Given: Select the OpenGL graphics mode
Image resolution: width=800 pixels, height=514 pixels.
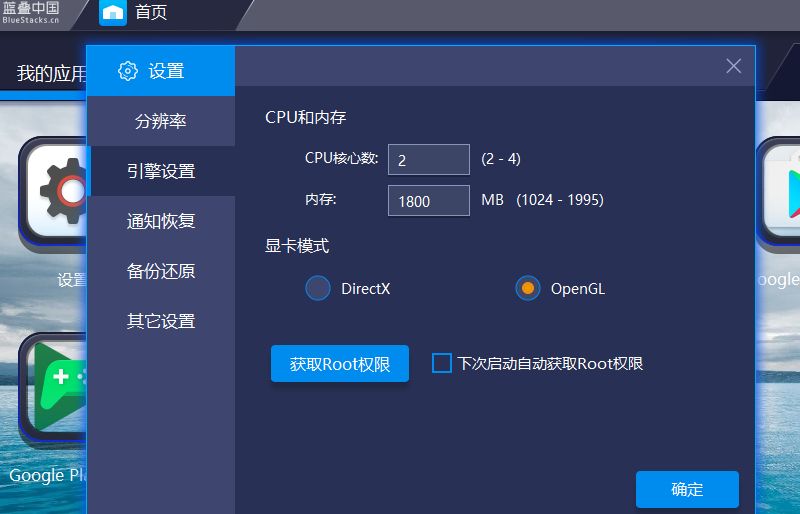Looking at the screenshot, I should (528, 289).
